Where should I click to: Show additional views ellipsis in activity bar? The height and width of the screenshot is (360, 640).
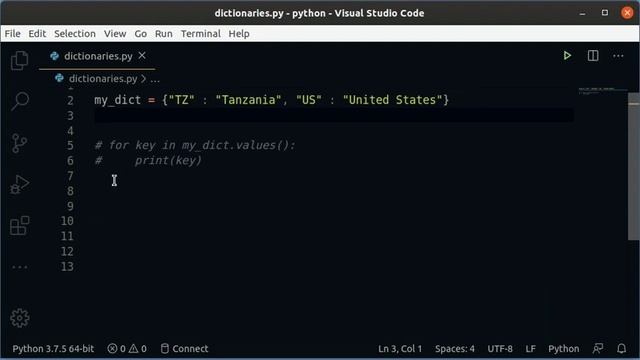click(20, 267)
